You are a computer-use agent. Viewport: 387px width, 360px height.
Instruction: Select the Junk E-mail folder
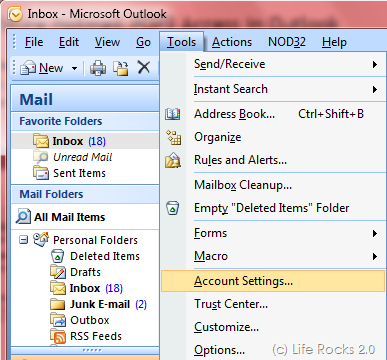[100, 304]
